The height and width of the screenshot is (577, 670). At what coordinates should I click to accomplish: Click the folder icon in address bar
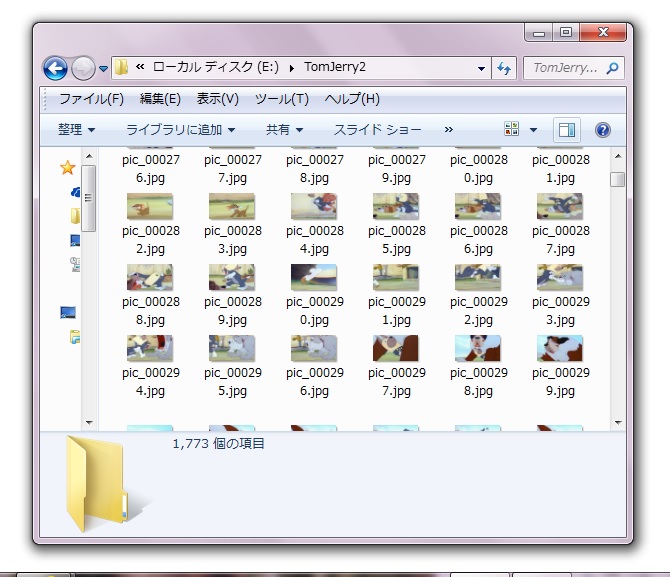coord(121,67)
